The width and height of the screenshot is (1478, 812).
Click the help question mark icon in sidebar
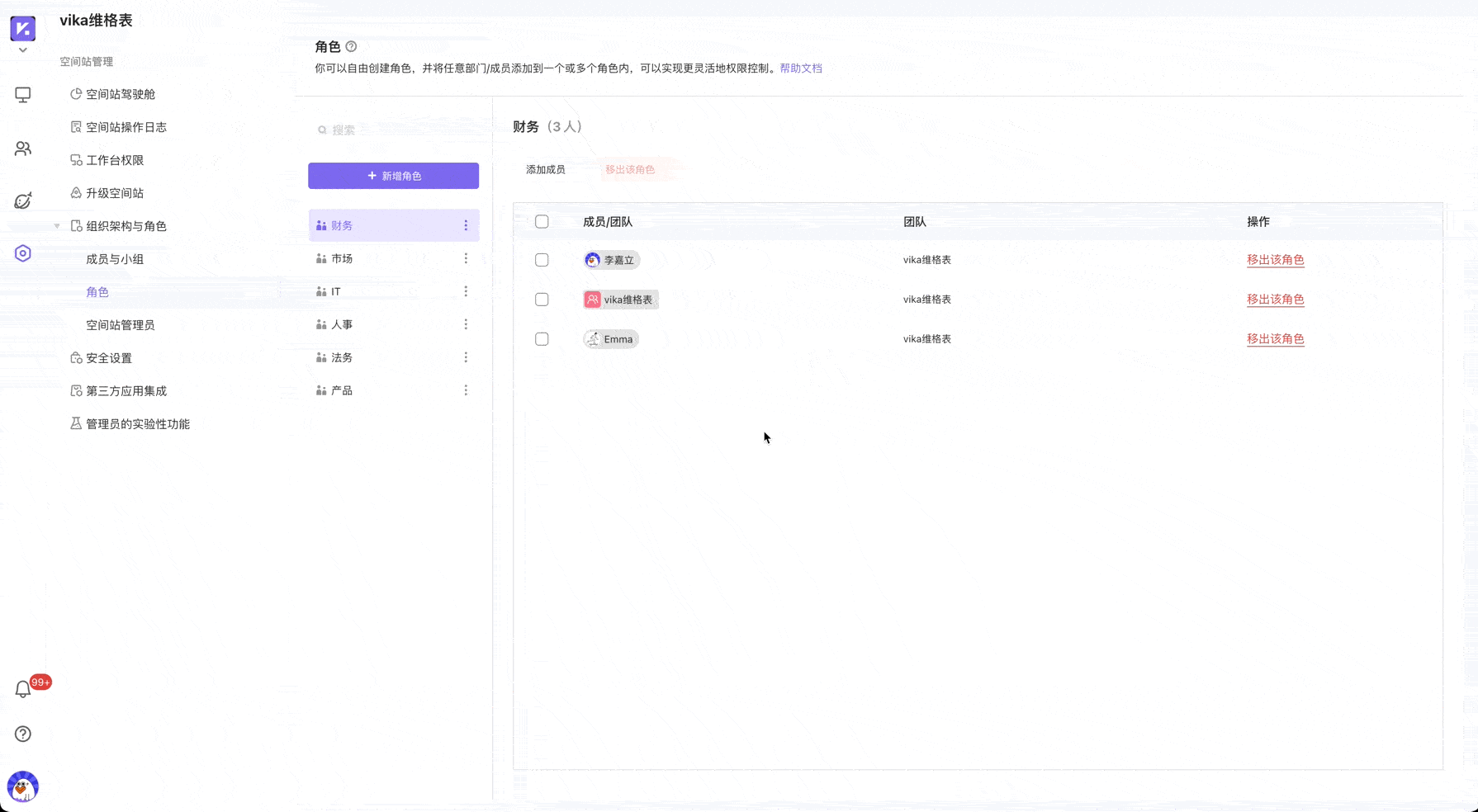pyautogui.click(x=23, y=734)
